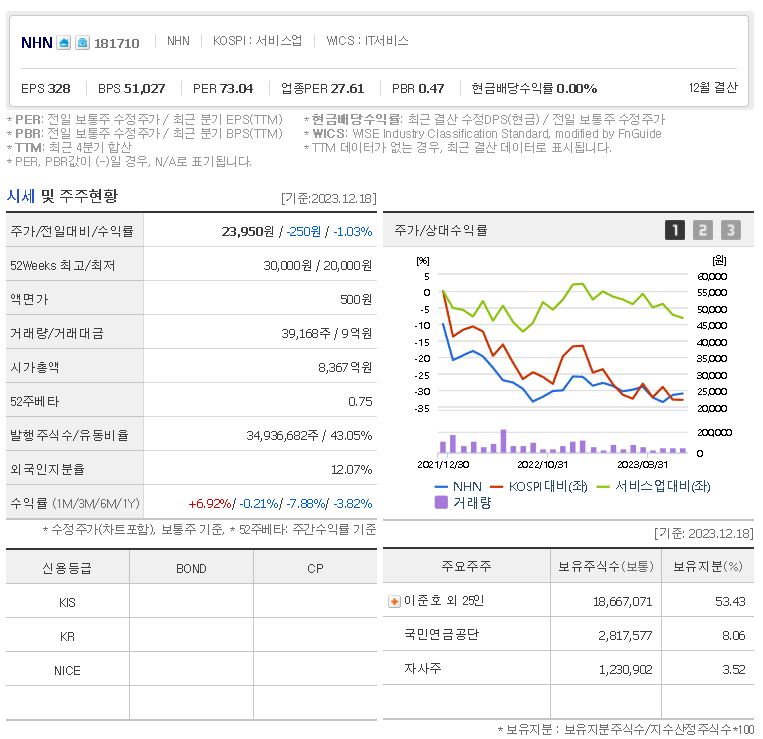Click the current price 23,950원
The image size is (763, 739).
click(x=248, y=232)
